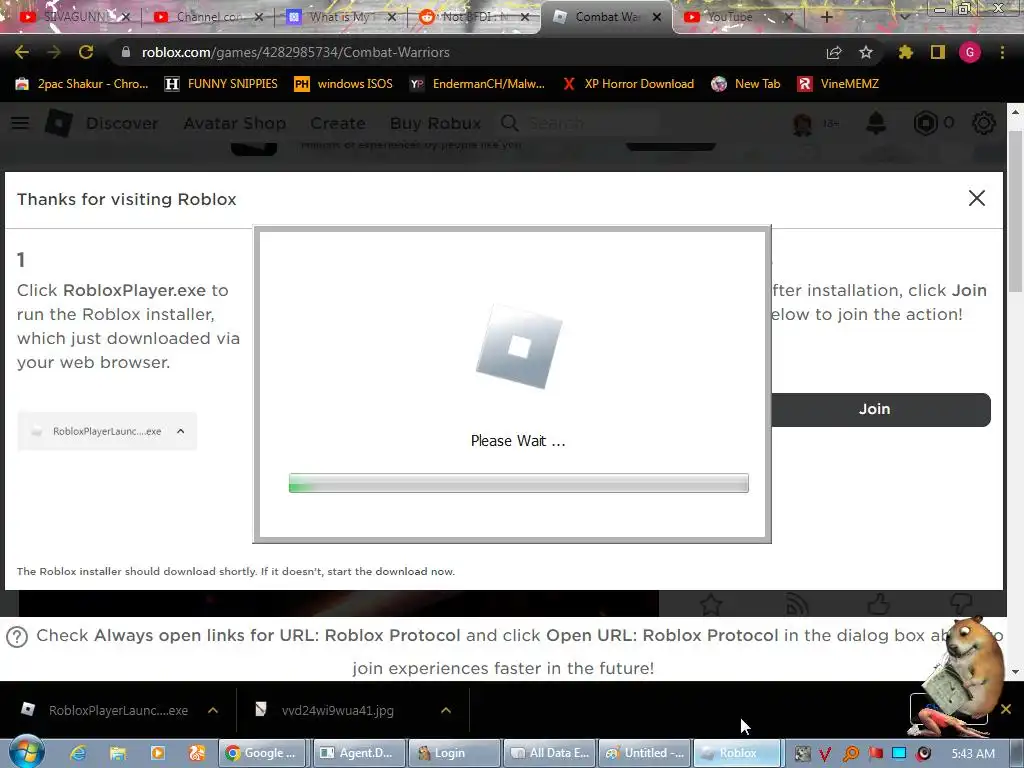Switch to Google Chrome taskbar button
This screenshot has height=768, width=1024.
[x=264, y=753]
